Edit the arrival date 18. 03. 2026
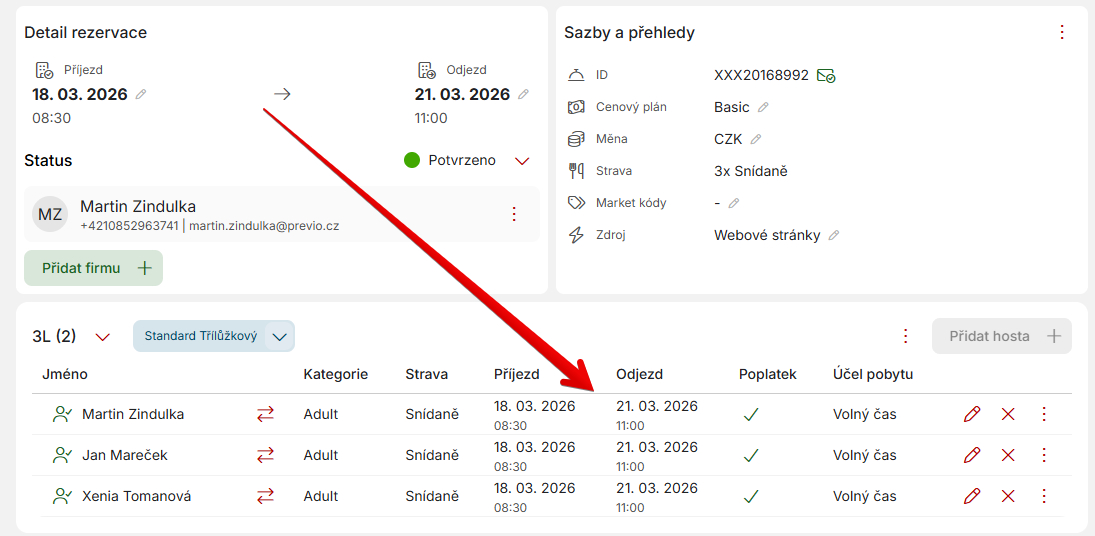The width and height of the screenshot is (1095, 536). coord(141,94)
